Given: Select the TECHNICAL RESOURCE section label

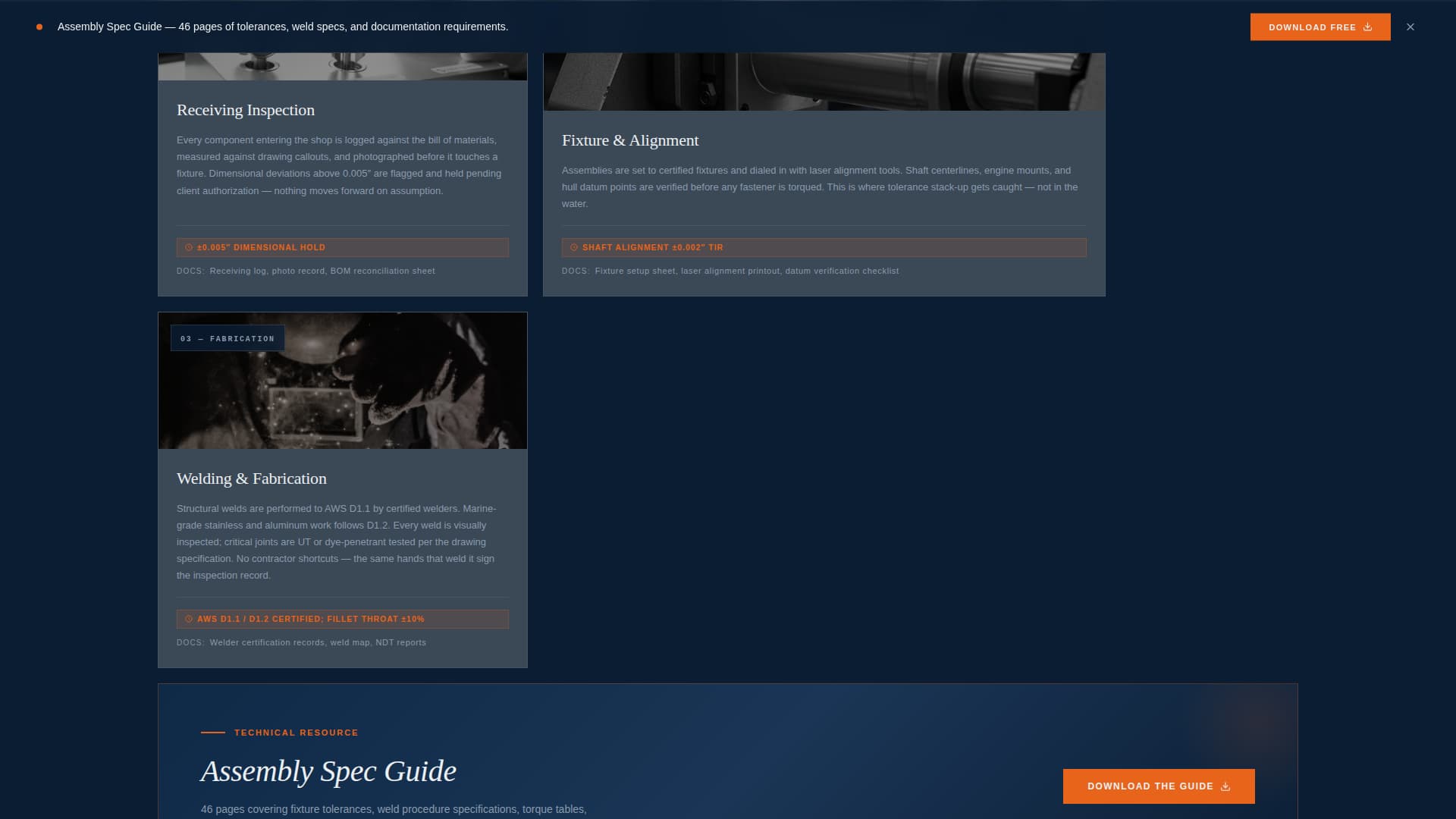Looking at the screenshot, I should click(295, 733).
